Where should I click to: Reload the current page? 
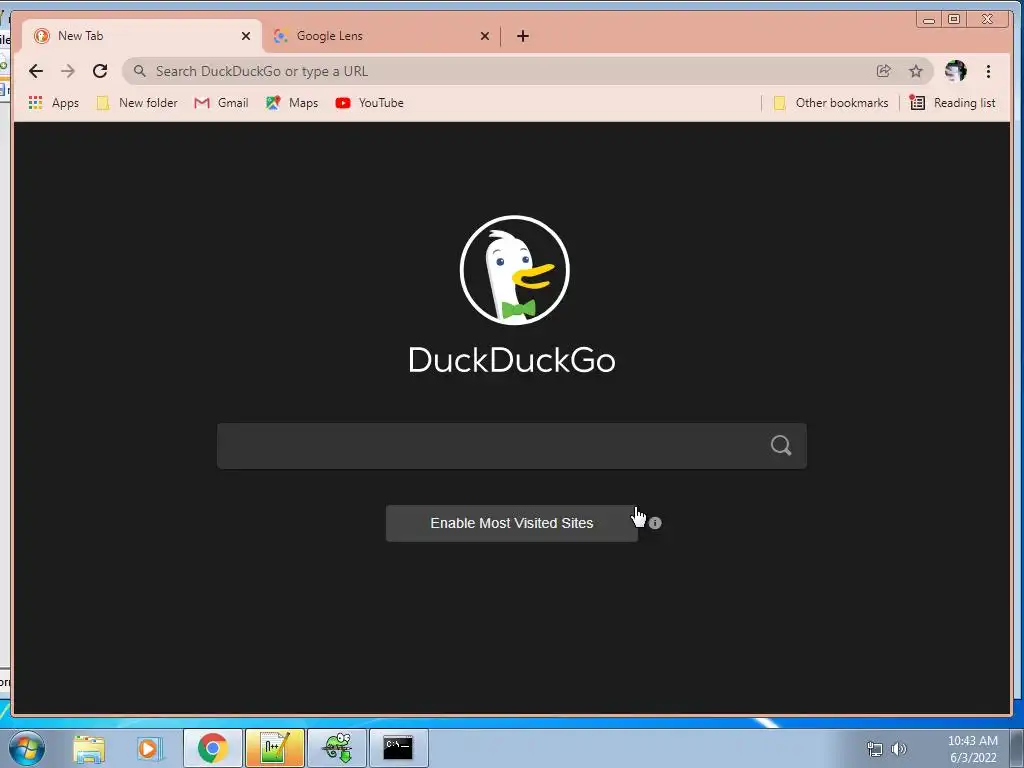click(x=100, y=71)
